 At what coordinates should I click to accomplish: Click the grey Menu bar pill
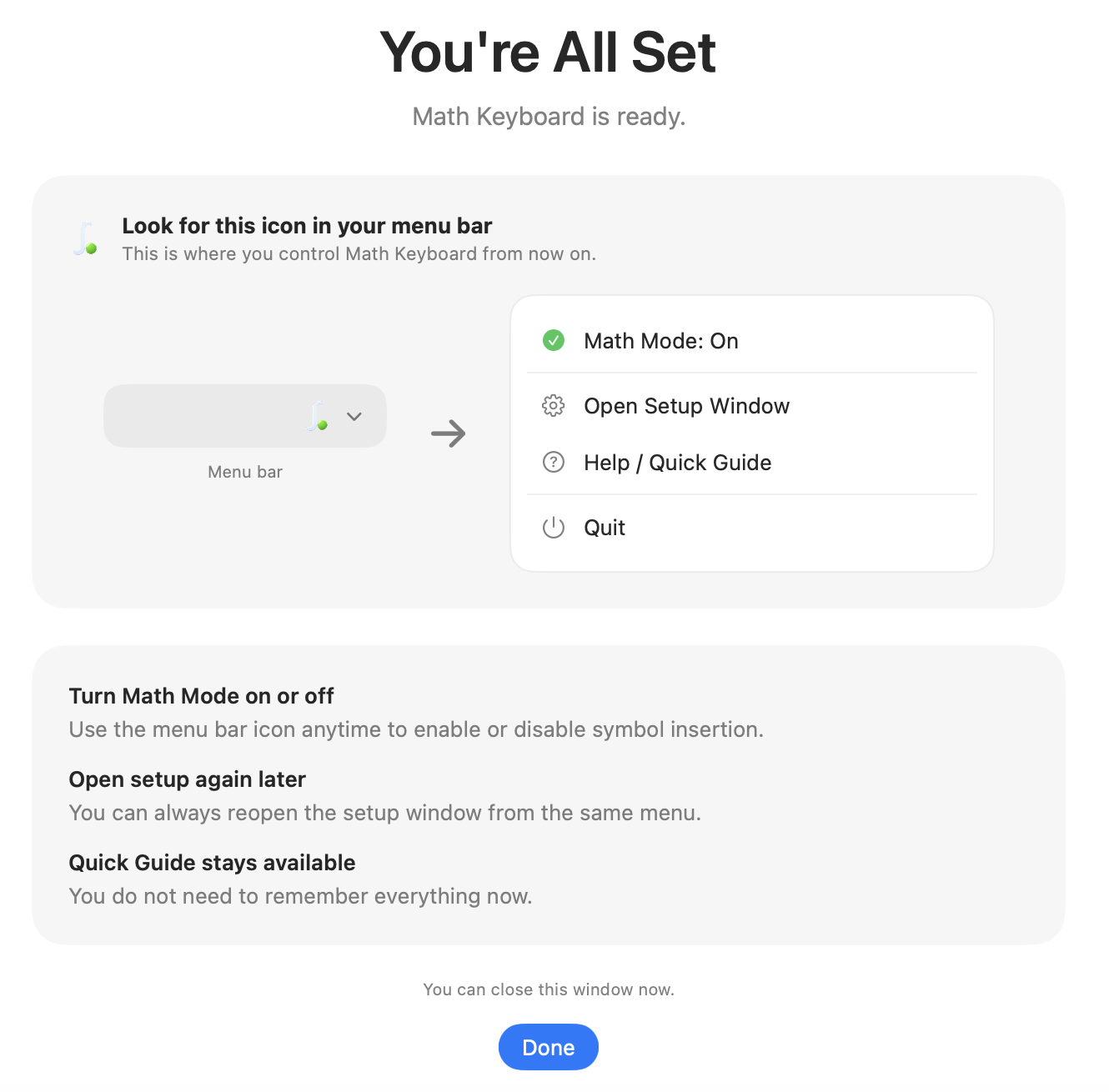(244, 416)
